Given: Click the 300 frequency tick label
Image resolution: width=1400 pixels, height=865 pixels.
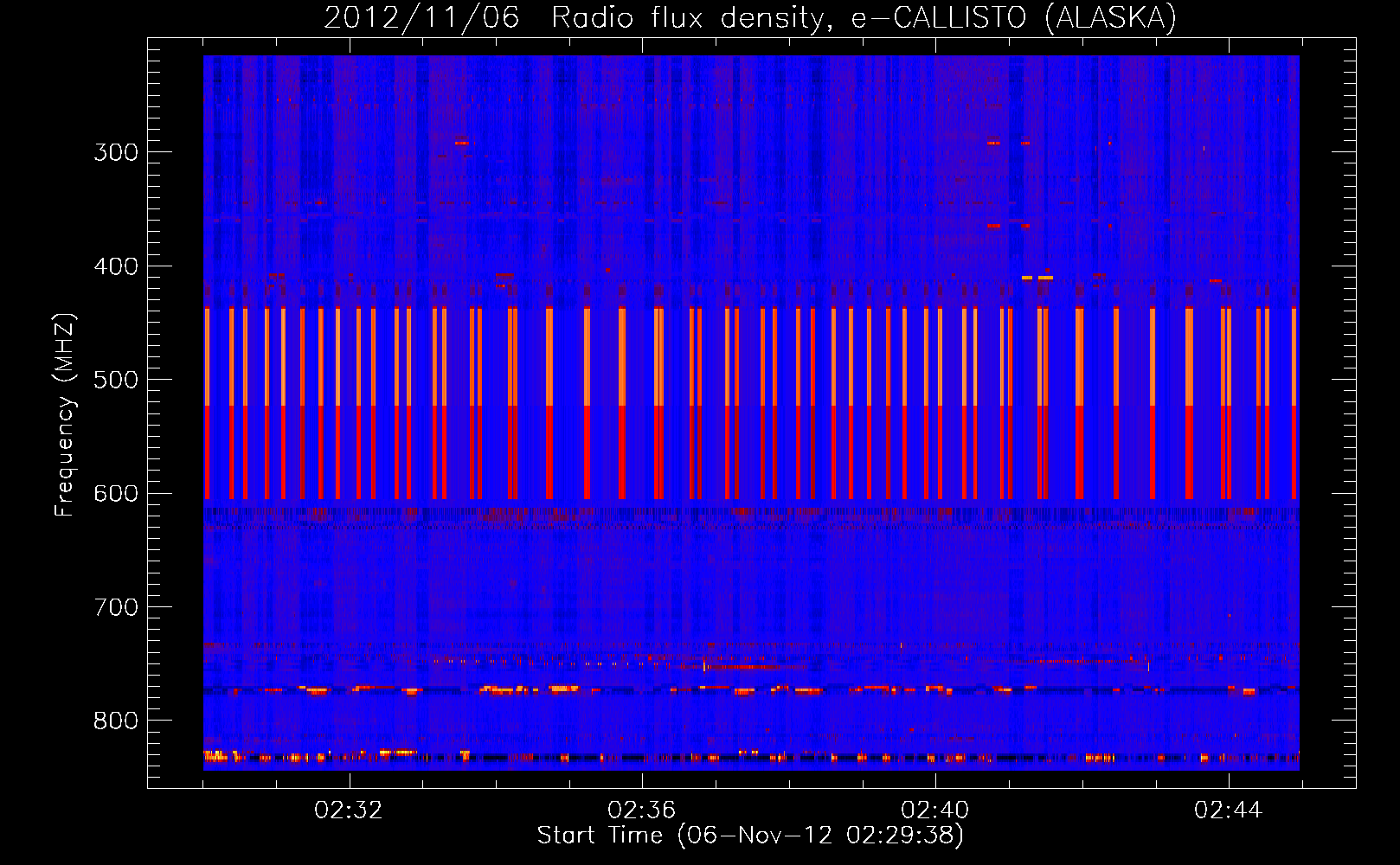Looking at the screenshot, I should [x=116, y=152].
